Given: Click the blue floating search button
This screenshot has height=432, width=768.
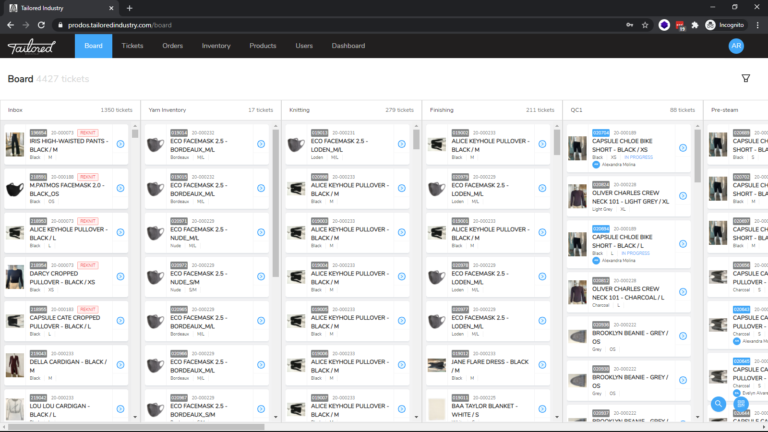Looking at the screenshot, I should [x=718, y=404].
